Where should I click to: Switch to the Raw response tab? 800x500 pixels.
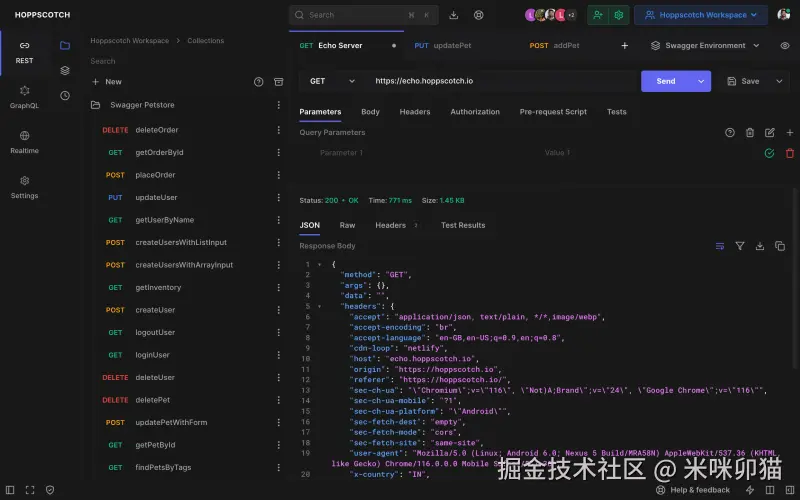[347, 225]
